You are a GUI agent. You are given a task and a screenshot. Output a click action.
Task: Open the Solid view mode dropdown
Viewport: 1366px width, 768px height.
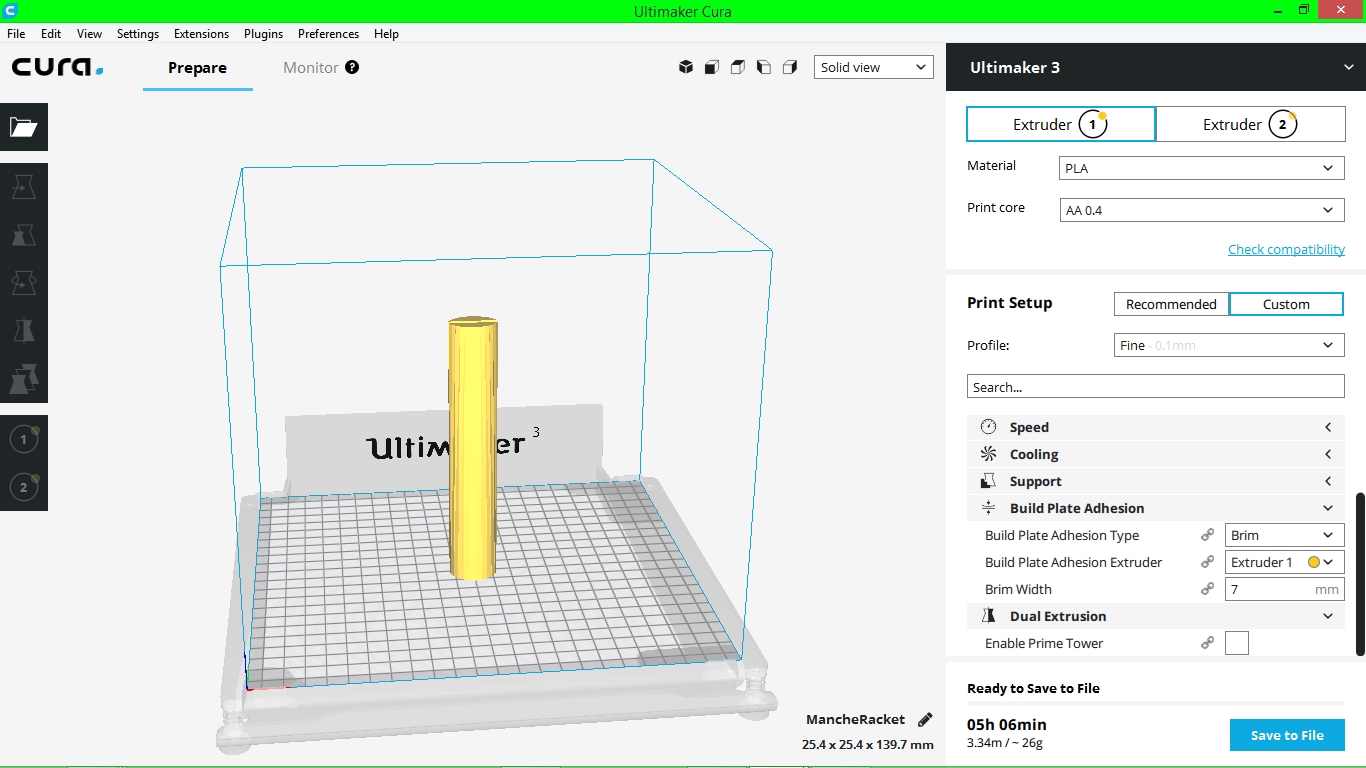click(x=874, y=67)
